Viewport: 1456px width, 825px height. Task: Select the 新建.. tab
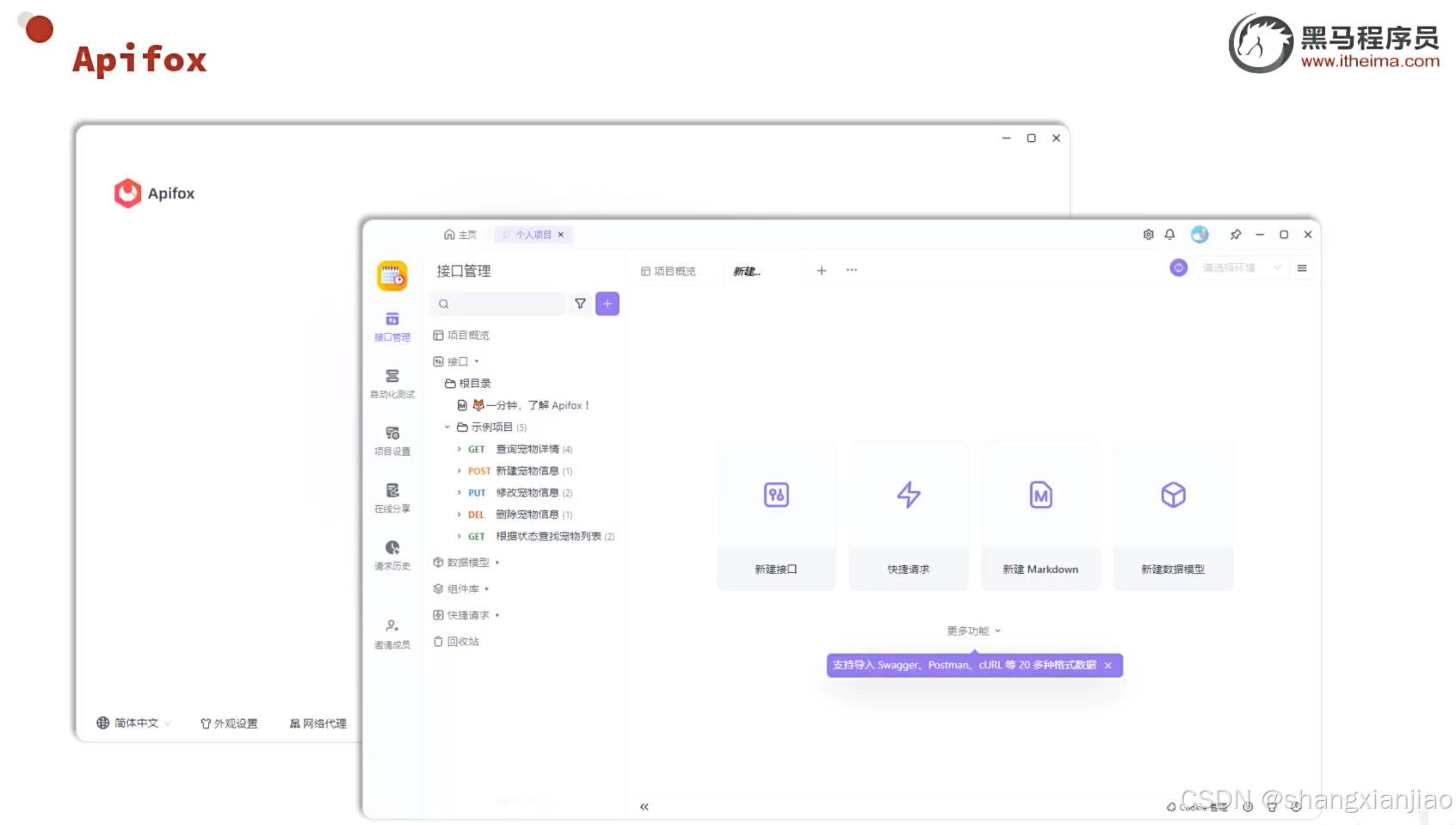747,271
